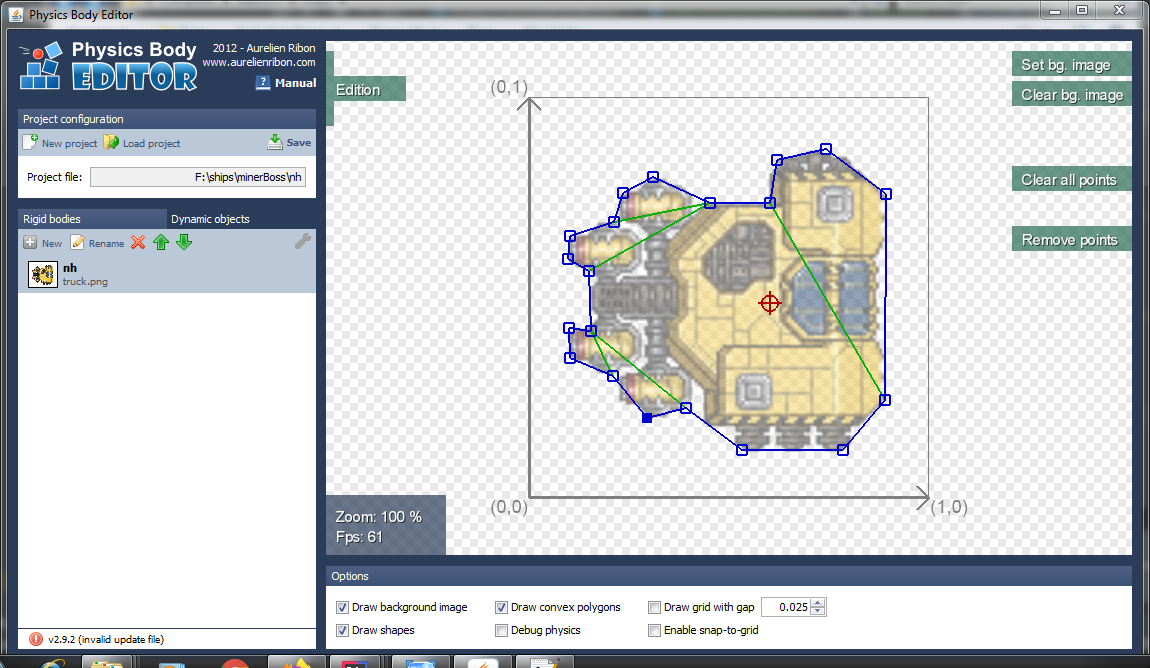The height and width of the screenshot is (668, 1150).
Task: Open the wrench settings icon
Action: pos(303,241)
